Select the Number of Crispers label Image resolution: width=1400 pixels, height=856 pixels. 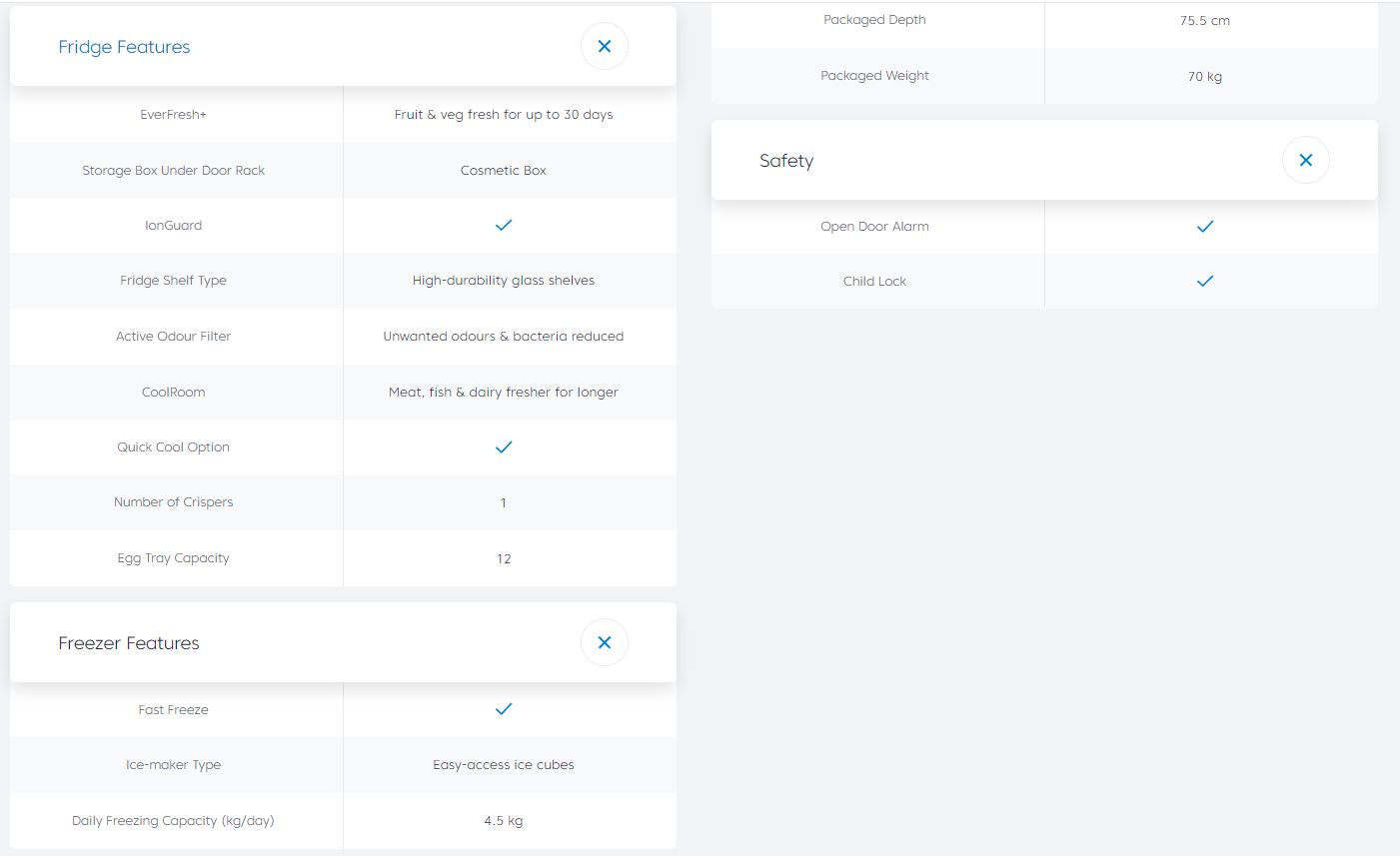click(173, 502)
